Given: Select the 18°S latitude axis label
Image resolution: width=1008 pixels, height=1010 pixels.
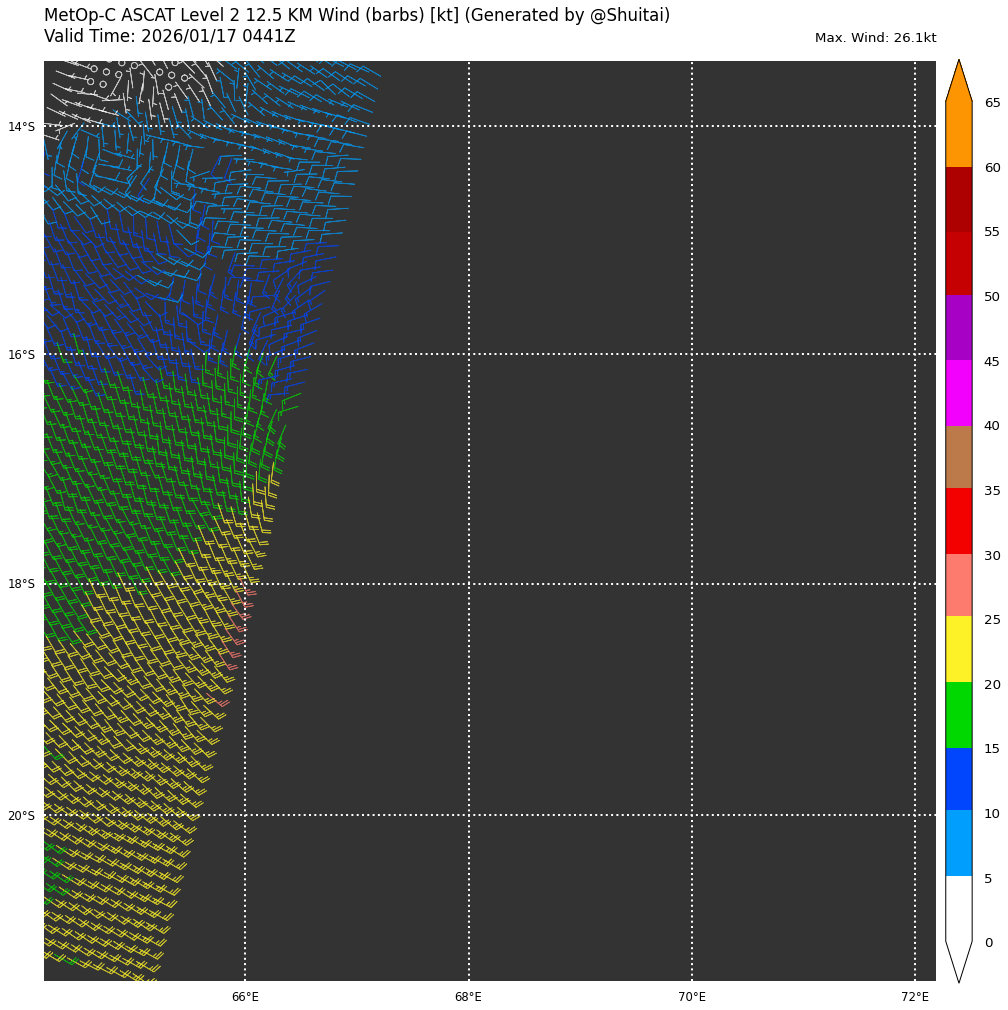Looking at the screenshot, I should [x=21, y=584].
